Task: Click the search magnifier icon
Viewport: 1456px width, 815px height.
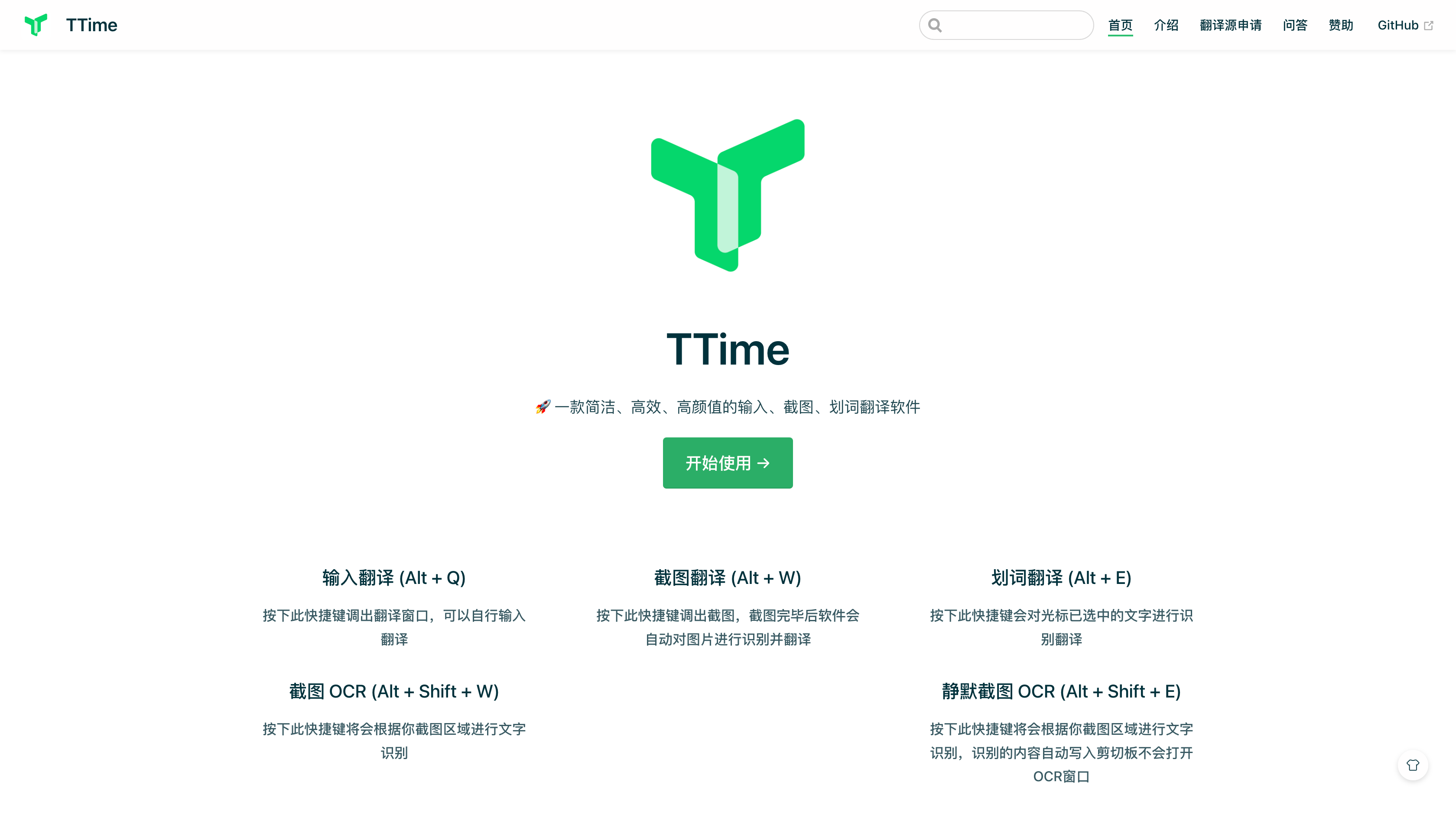Action: point(935,26)
